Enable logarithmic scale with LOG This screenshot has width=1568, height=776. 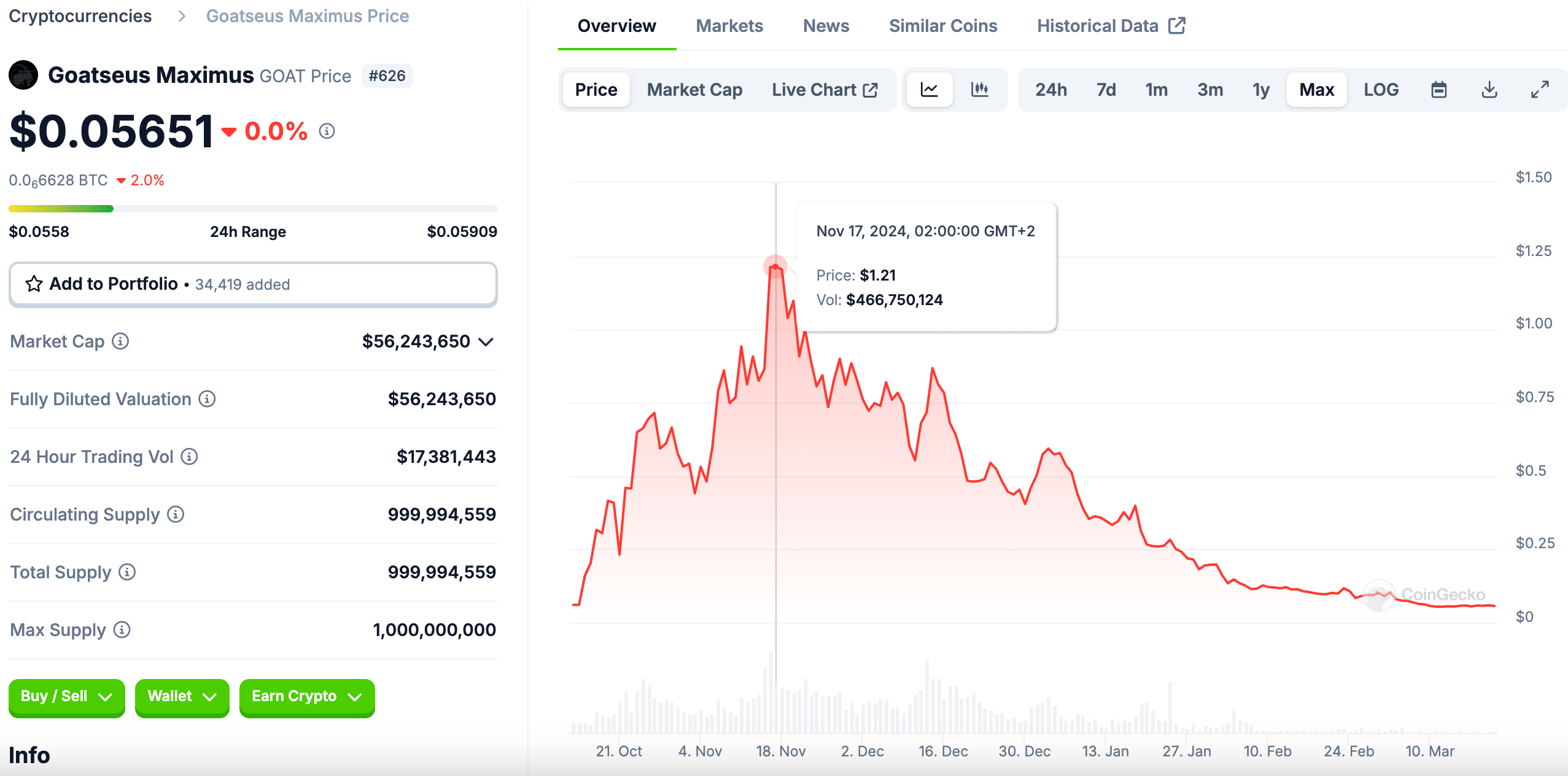tap(1381, 89)
